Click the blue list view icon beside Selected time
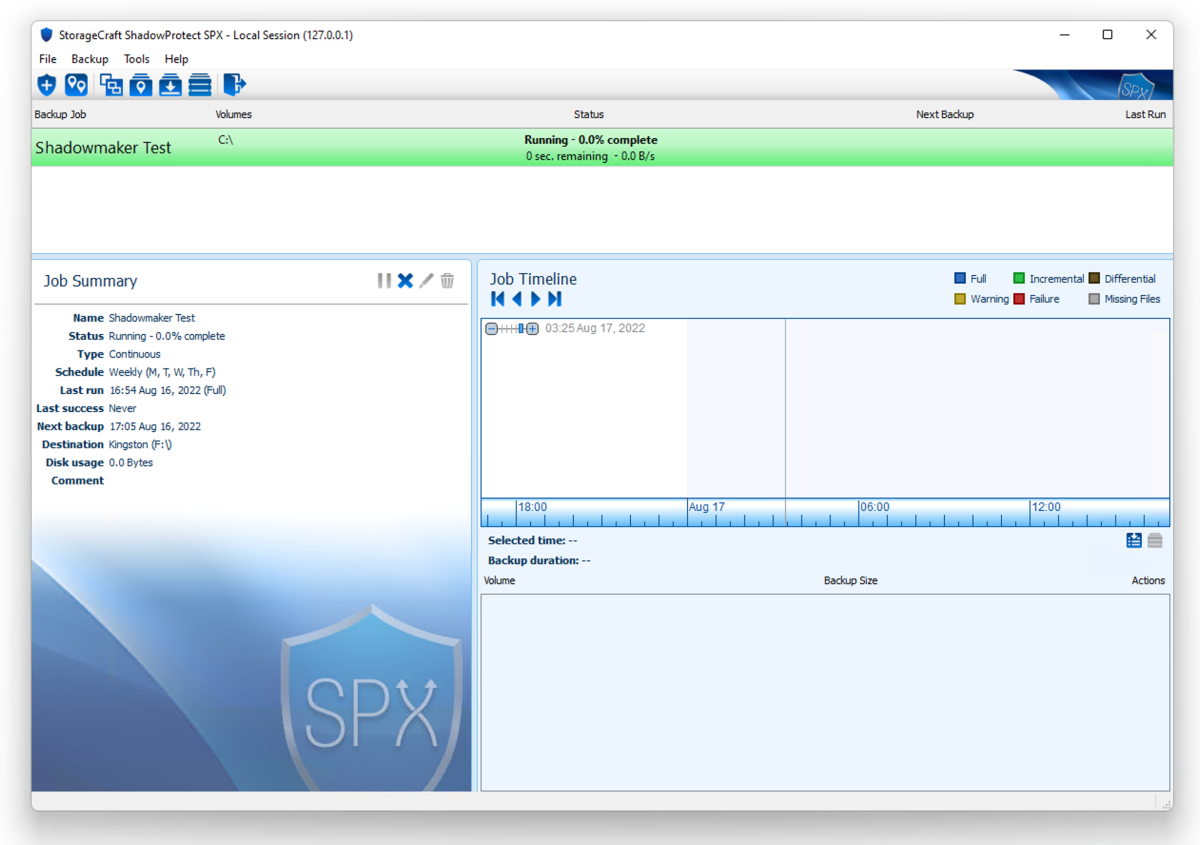This screenshot has height=845, width=1200. [x=1134, y=541]
